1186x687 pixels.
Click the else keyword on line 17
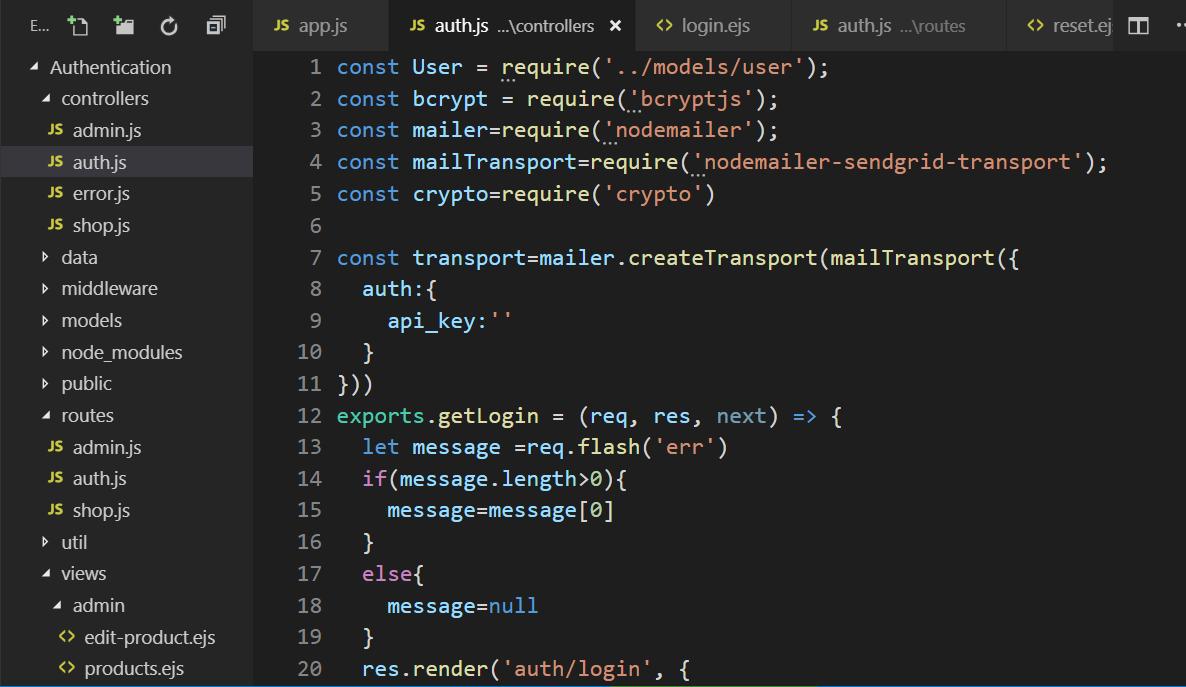point(387,574)
